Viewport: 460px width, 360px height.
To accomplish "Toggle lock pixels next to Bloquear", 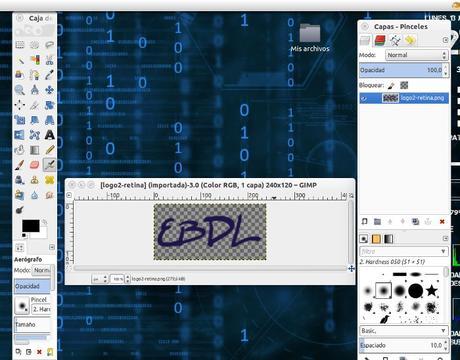I will point(391,85).
